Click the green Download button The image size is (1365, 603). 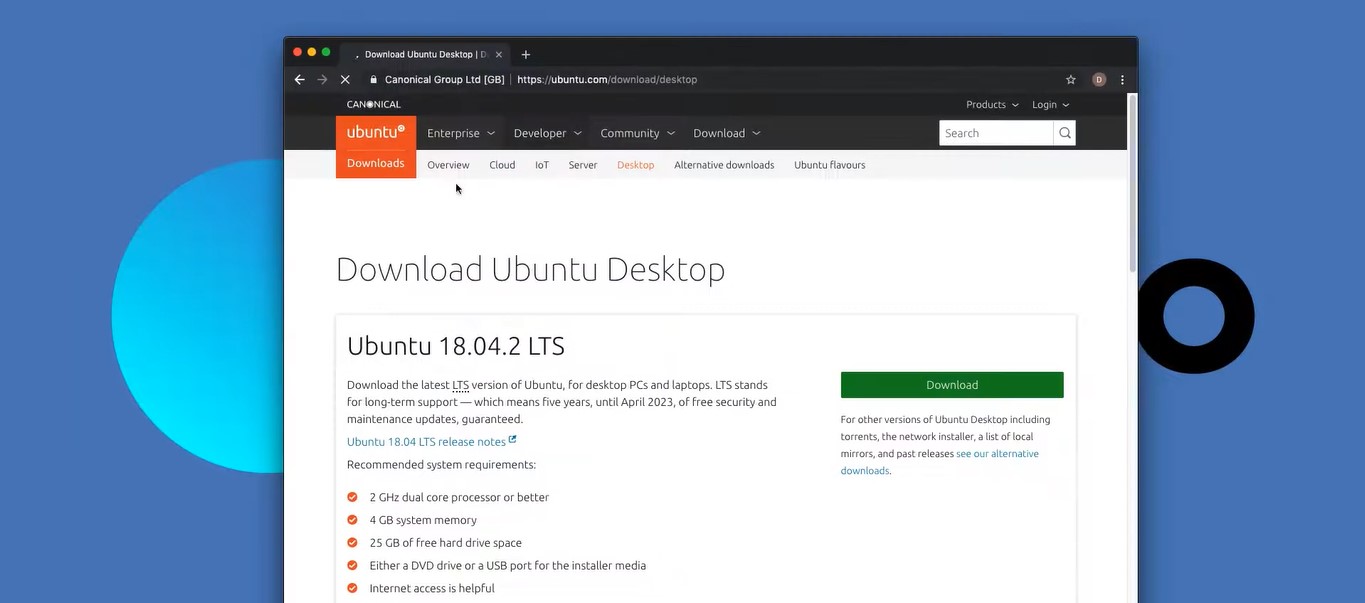point(951,384)
